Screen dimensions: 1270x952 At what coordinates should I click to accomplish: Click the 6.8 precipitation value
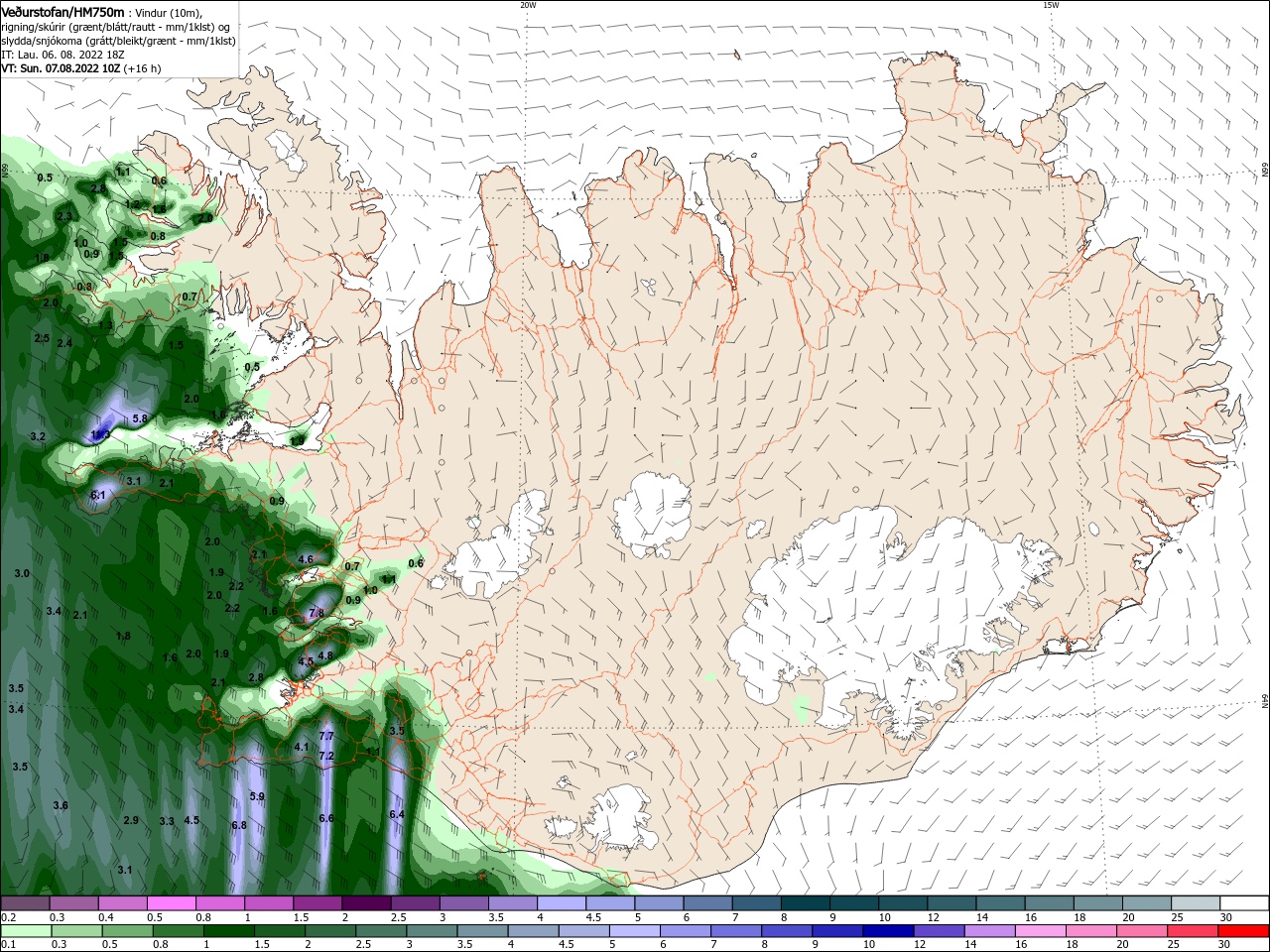pyautogui.click(x=239, y=825)
